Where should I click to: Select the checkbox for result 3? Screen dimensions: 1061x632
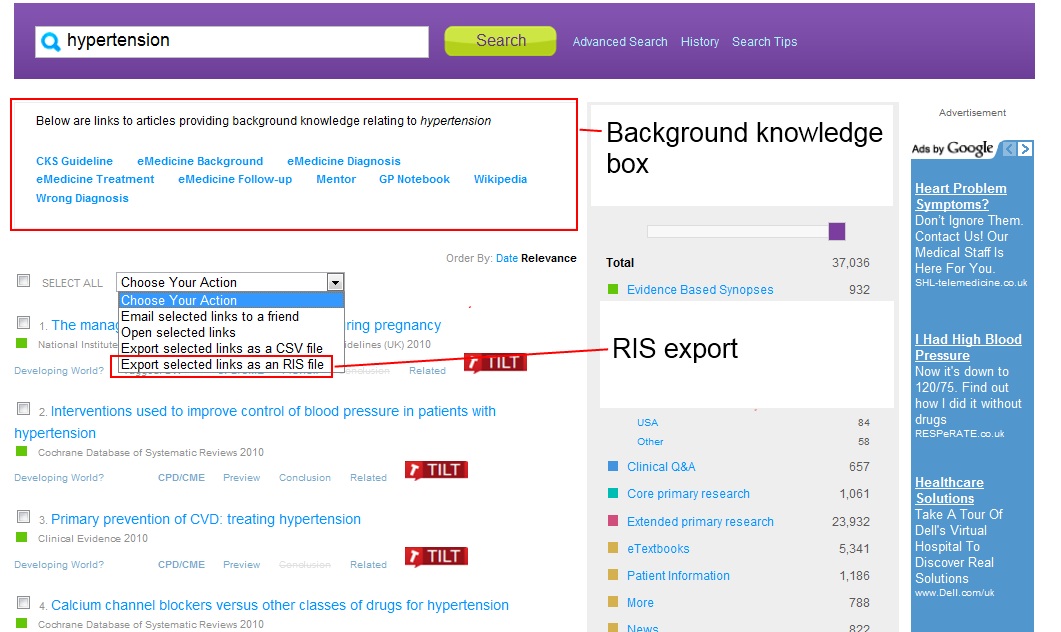24,517
